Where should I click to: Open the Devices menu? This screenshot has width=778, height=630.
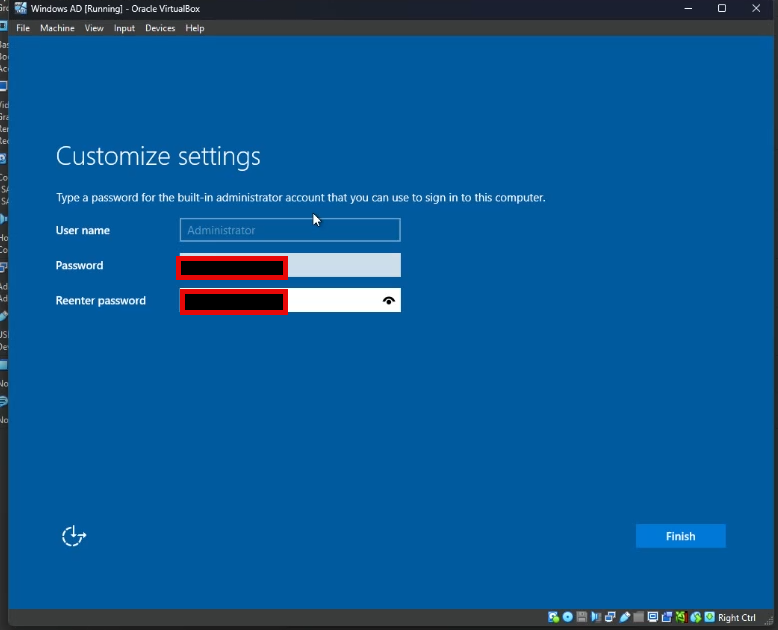point(160,28)
